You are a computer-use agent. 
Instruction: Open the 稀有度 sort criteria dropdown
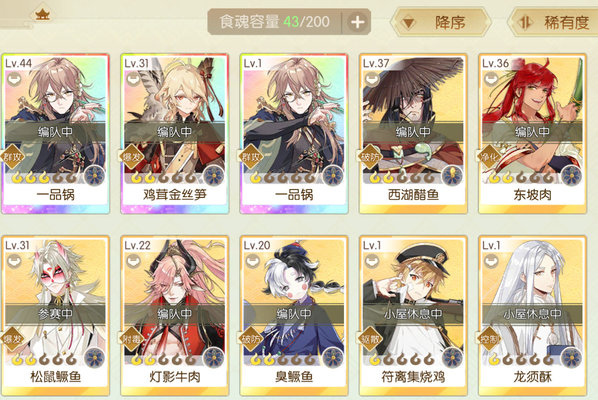pos(555,22)
